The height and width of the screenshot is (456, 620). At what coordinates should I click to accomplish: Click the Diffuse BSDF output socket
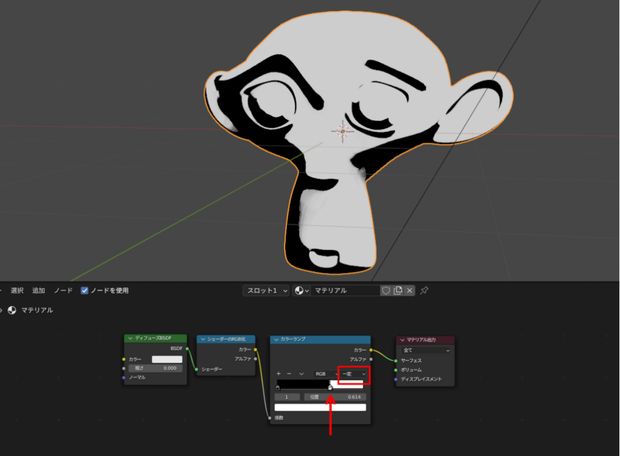tap(187, 349)
